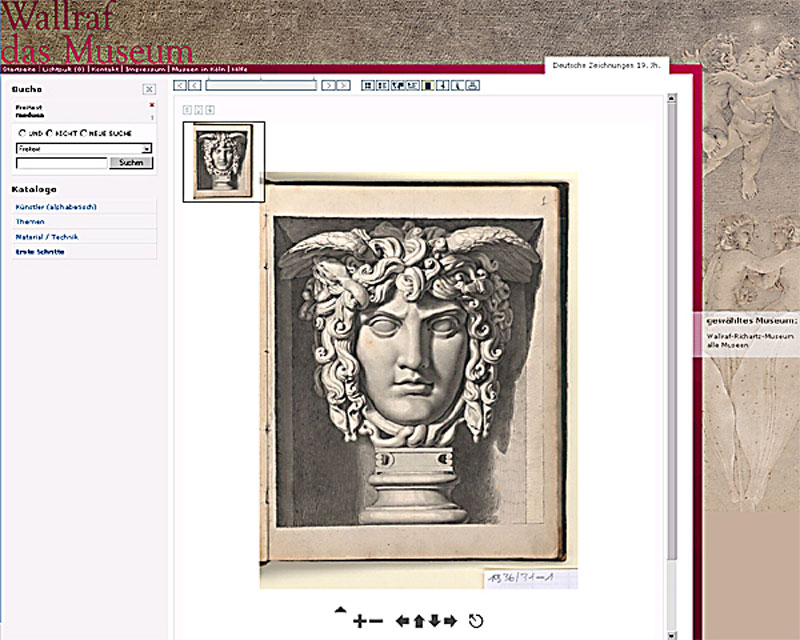Viewport: 800px width, 640px height.
Task: Click seventh toolbar icon left of print
Action: tap(458, 85)
